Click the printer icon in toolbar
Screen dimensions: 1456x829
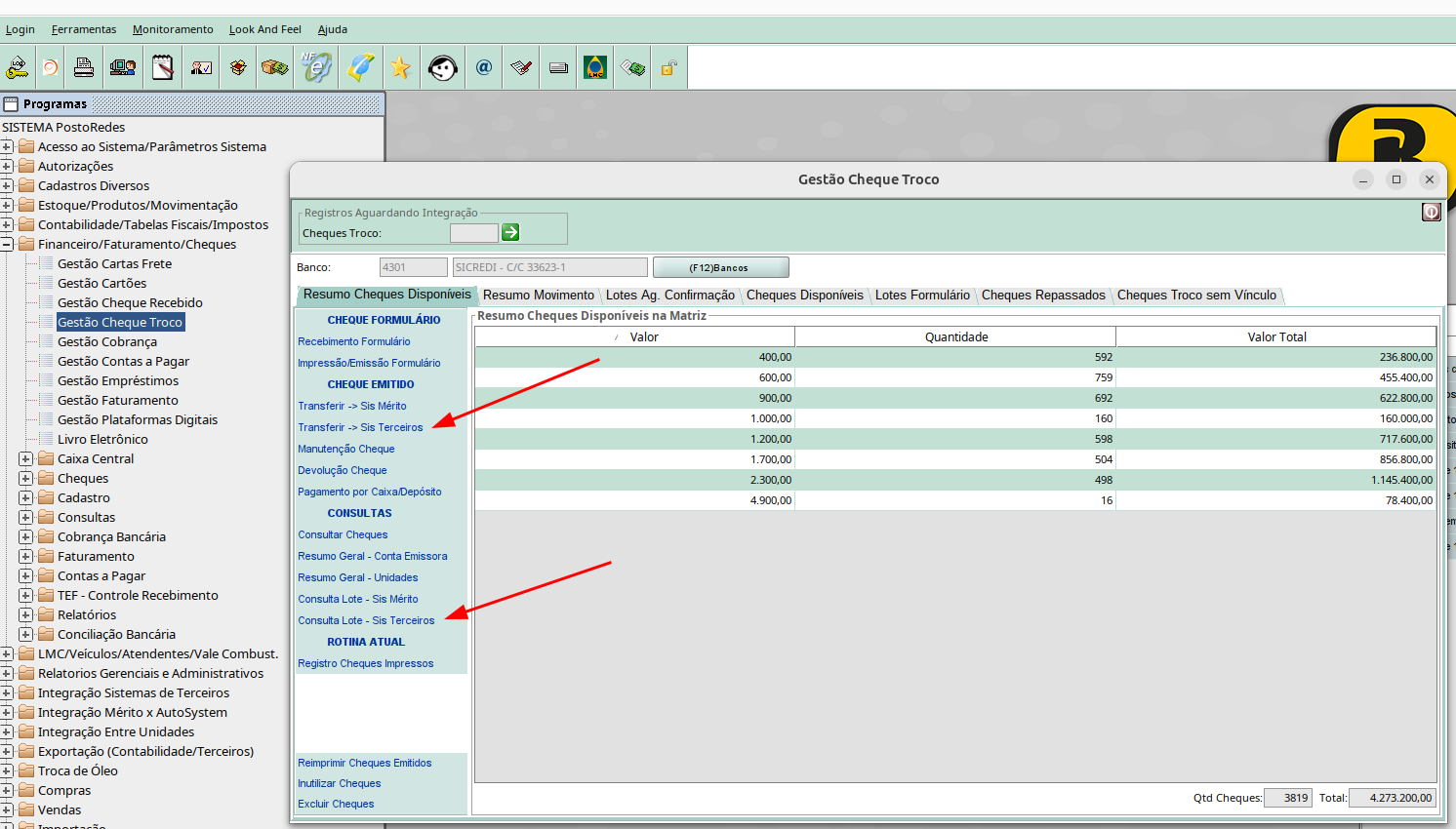point(84,67)
